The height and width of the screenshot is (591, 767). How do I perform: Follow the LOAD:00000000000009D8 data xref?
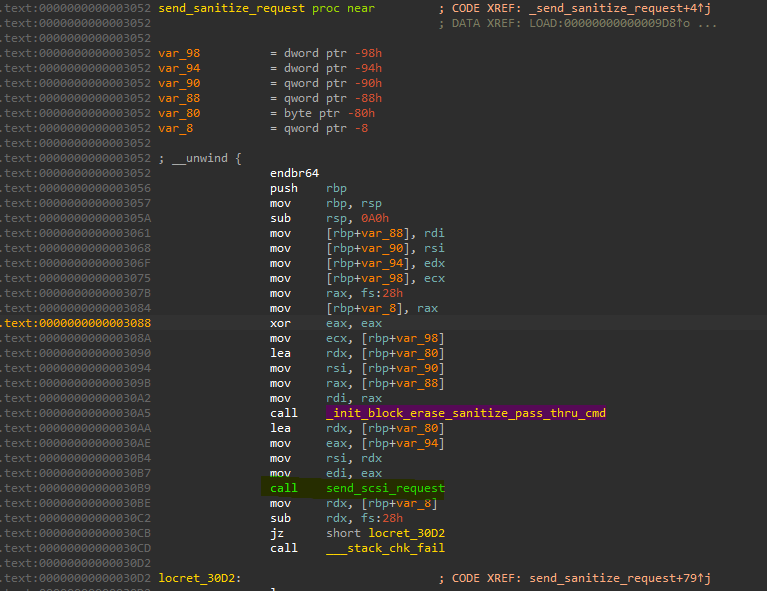click(609, 23)
